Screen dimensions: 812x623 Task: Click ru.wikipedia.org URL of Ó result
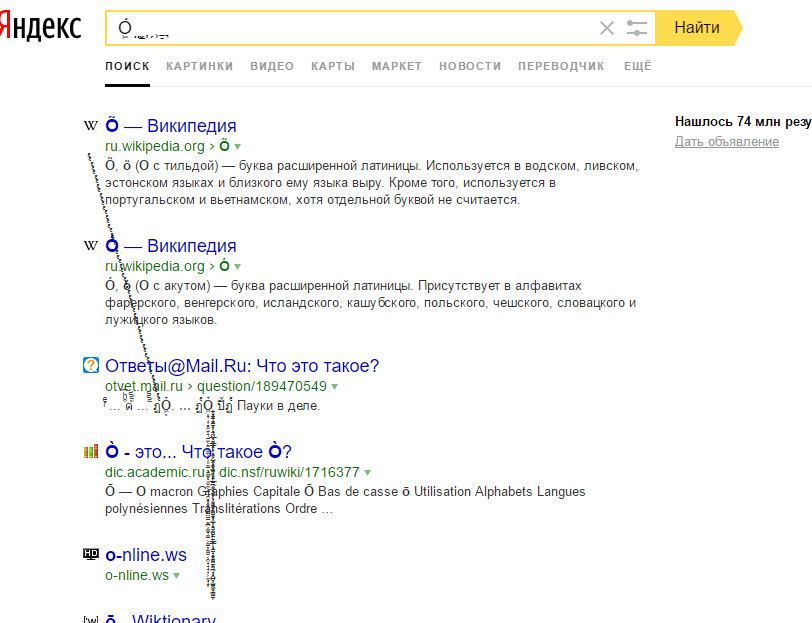pos(155,266)
